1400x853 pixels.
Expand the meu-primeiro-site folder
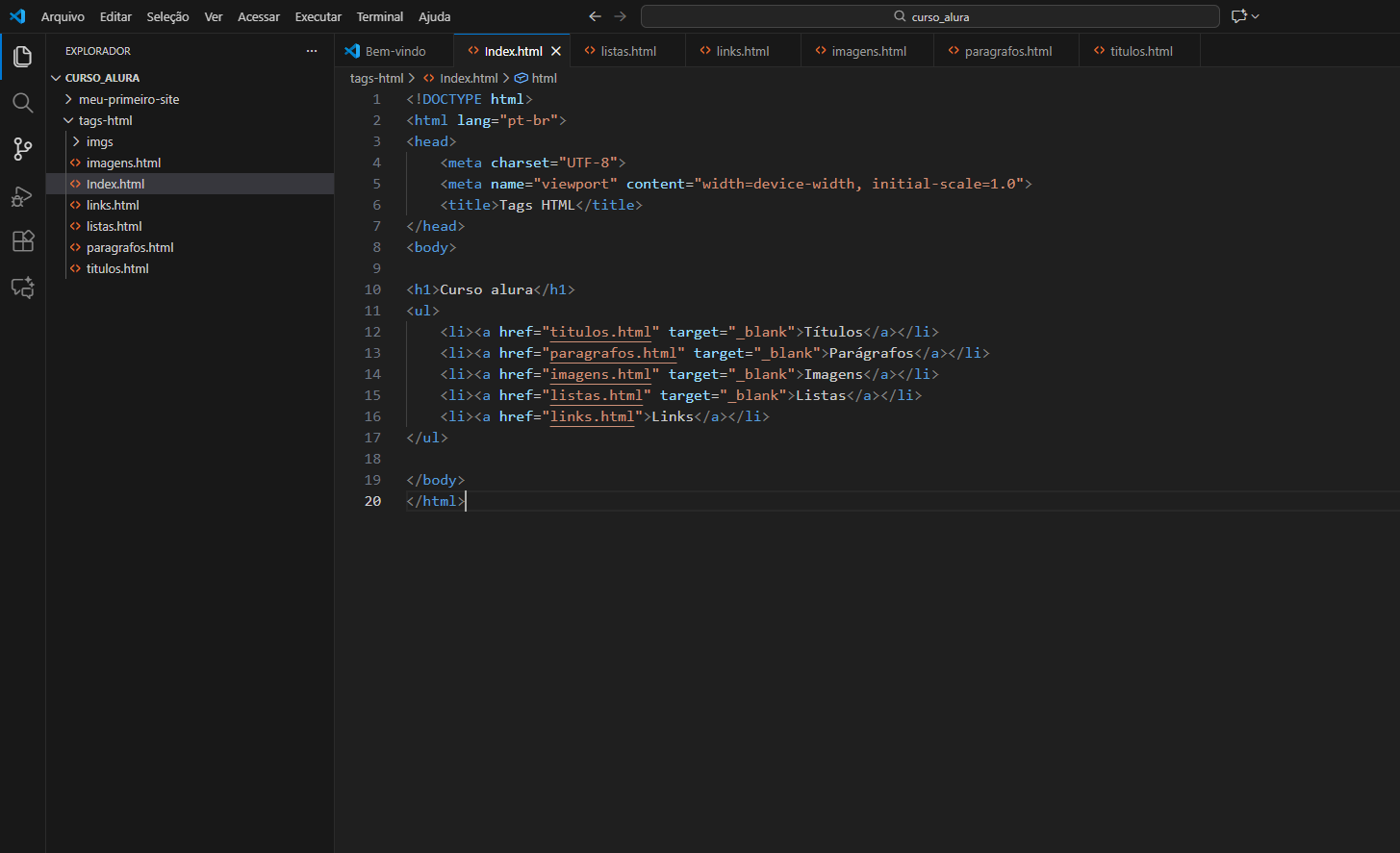(x=128, y=99)
